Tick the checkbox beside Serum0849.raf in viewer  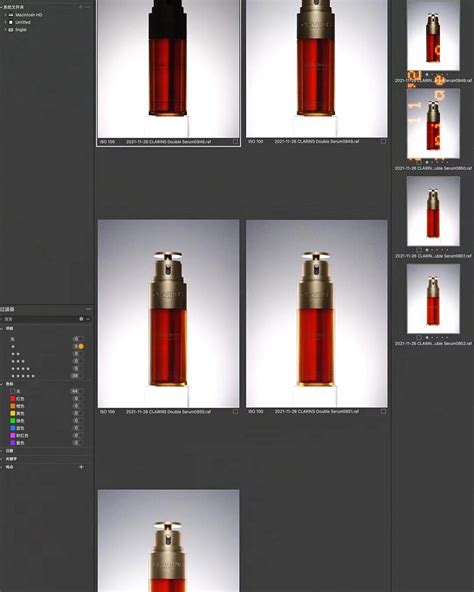tap(383, 141)
